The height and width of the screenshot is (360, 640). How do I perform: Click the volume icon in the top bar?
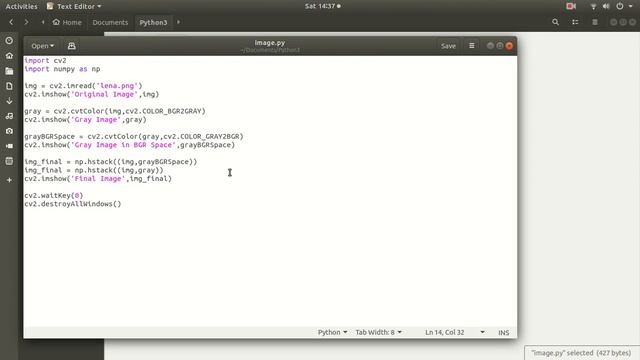pos(606,6)
